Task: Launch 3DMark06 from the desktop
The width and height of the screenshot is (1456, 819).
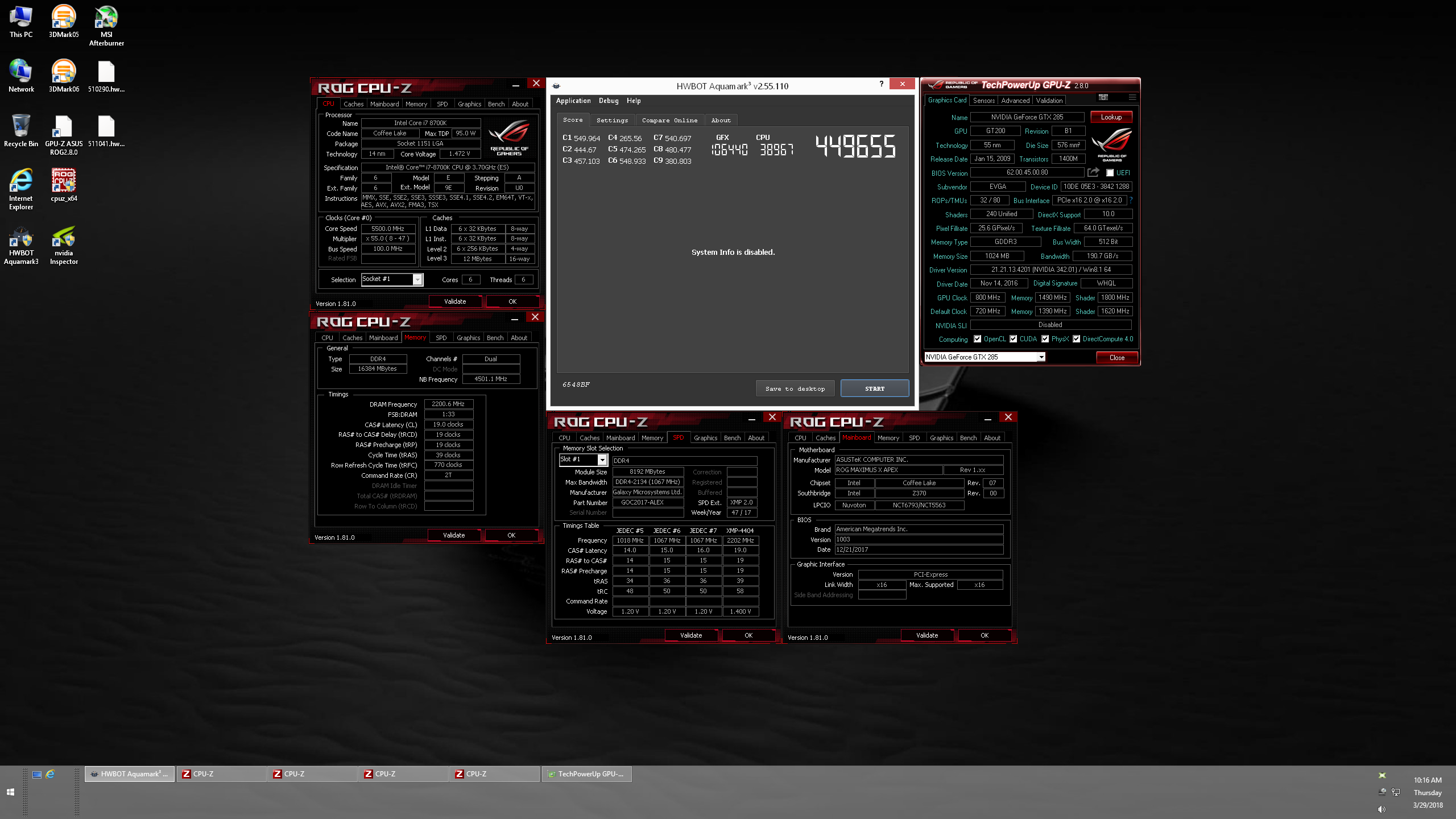Action: pyautogui.click(x=64, y=76)
